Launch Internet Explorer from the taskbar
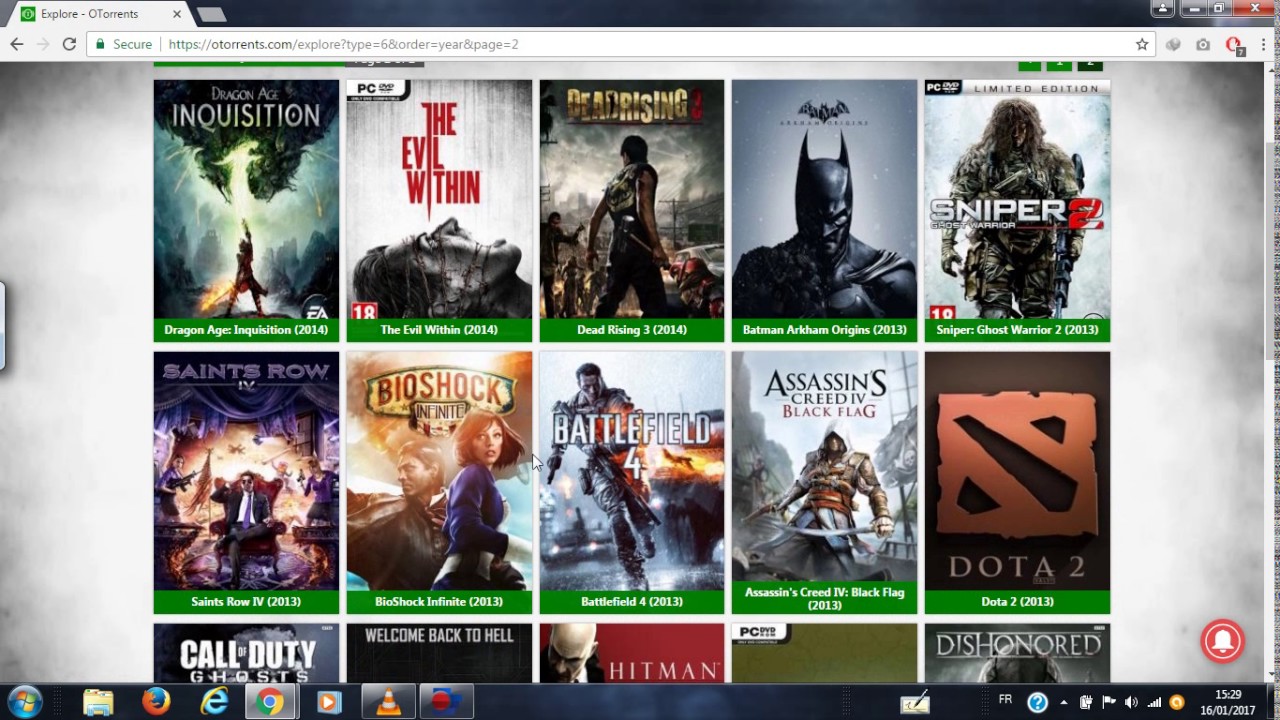 point(214,703)
